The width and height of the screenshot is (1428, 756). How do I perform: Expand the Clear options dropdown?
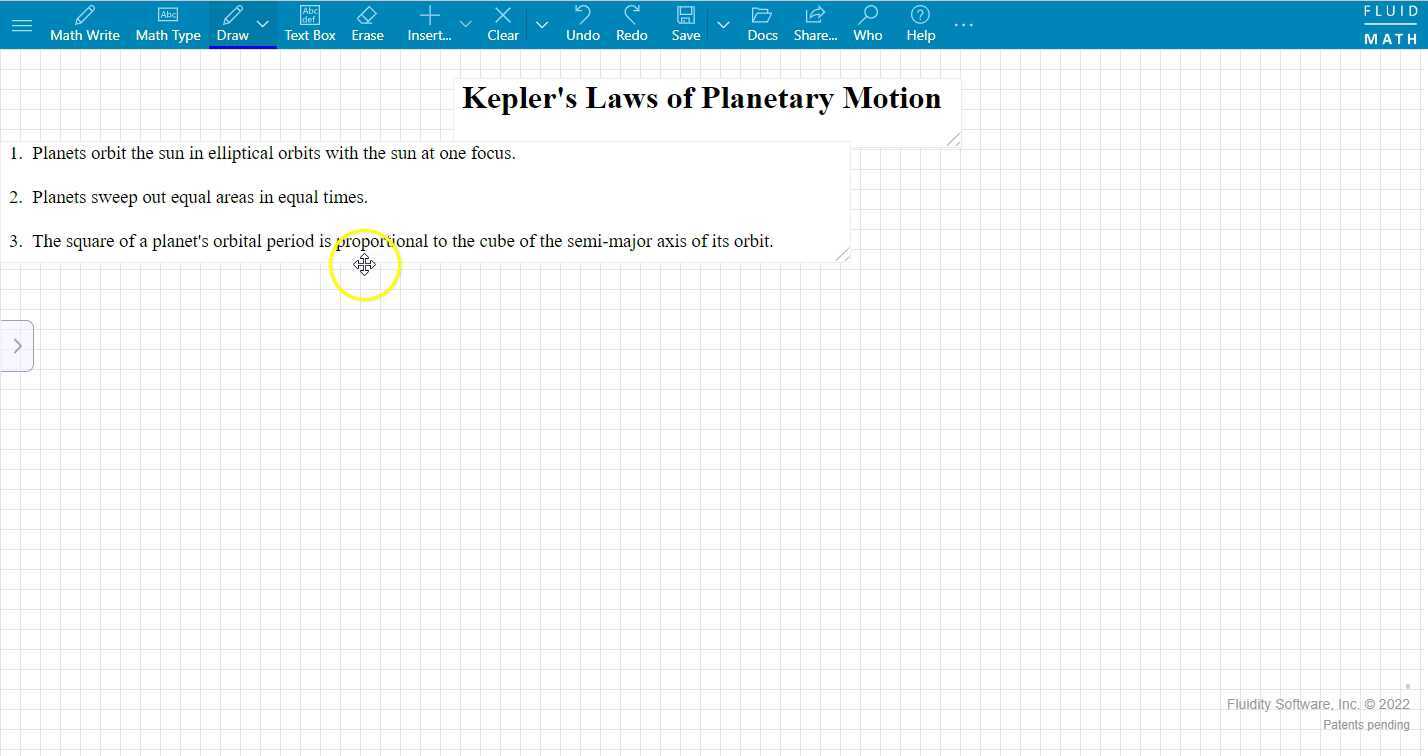542,24
